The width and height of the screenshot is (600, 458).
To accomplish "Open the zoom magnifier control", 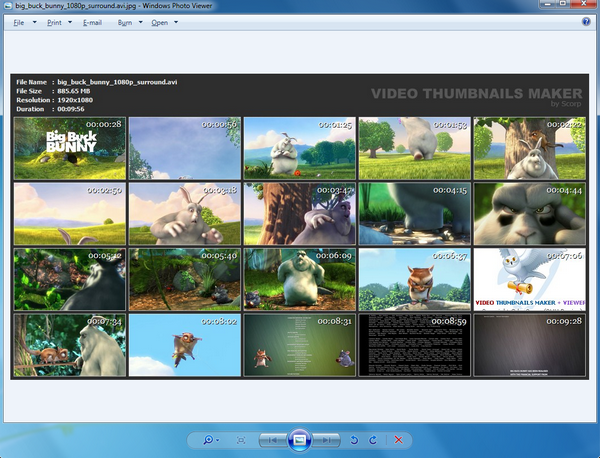I will (208, 440).
